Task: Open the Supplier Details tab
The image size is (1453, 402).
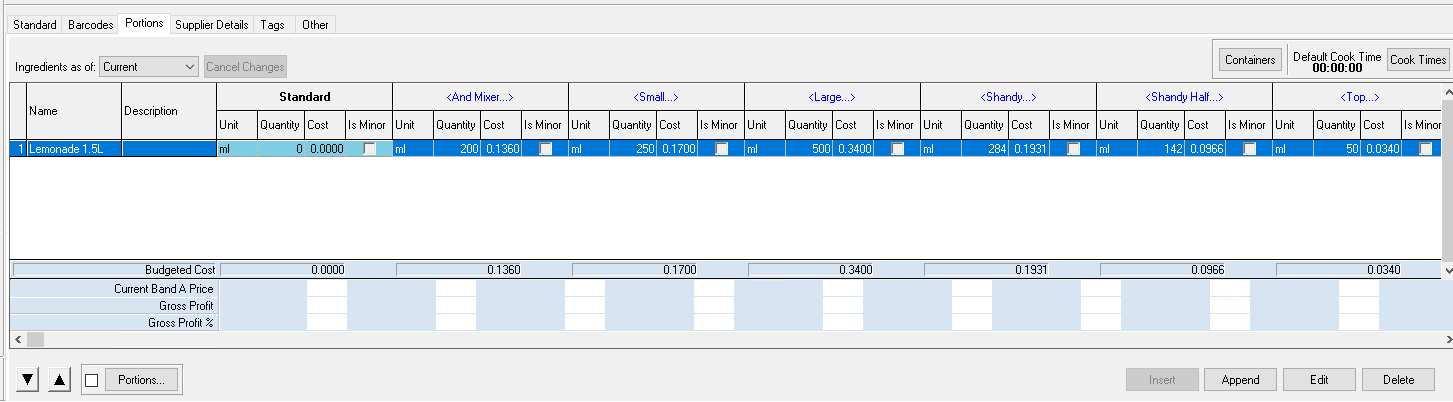Action: [211, 25]
